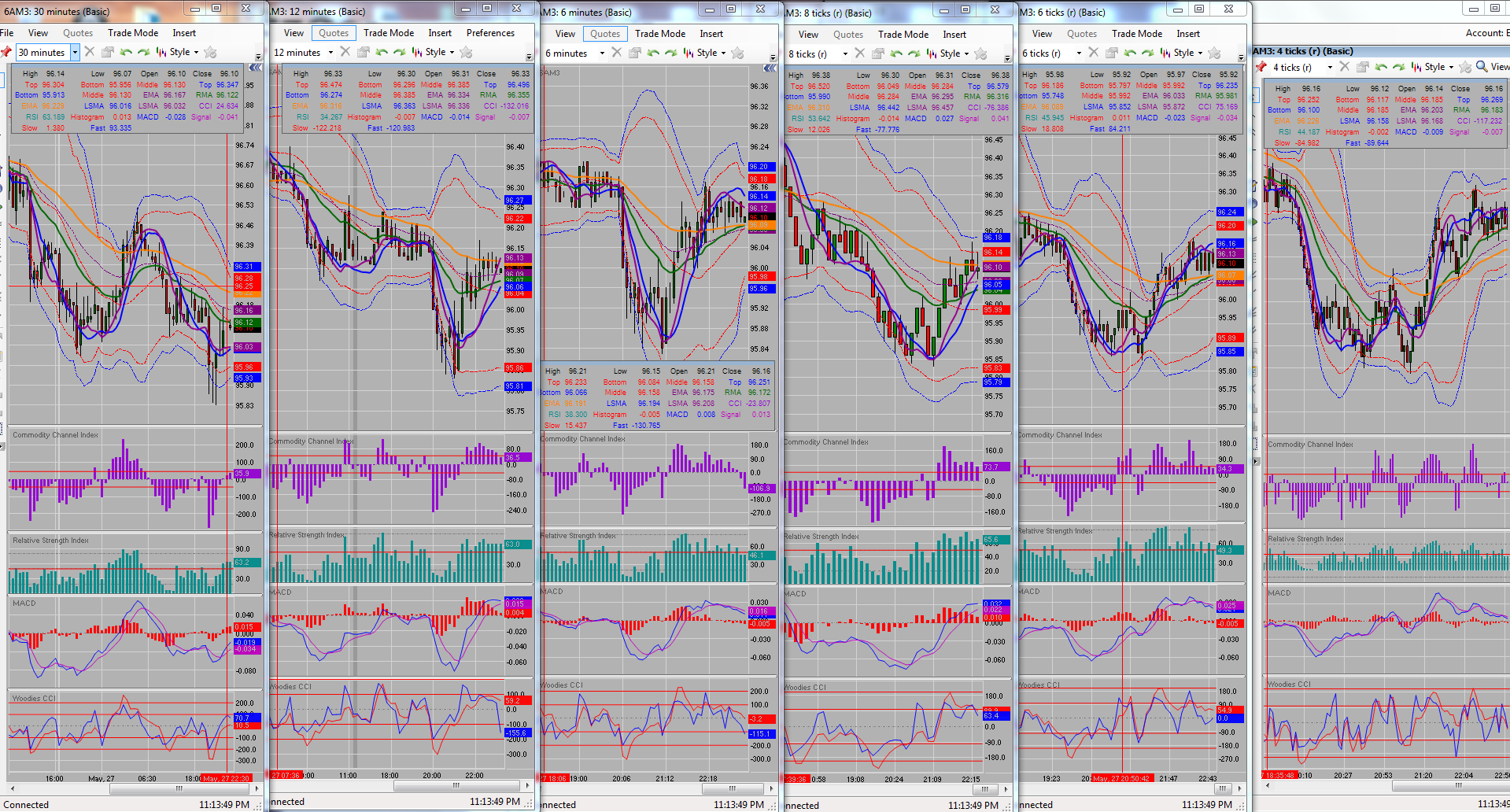Expand toolbar overflow arrow in 8 ticks window
The height and width of the screenshot is (812, 1510).
click(x=1007, y=58)
